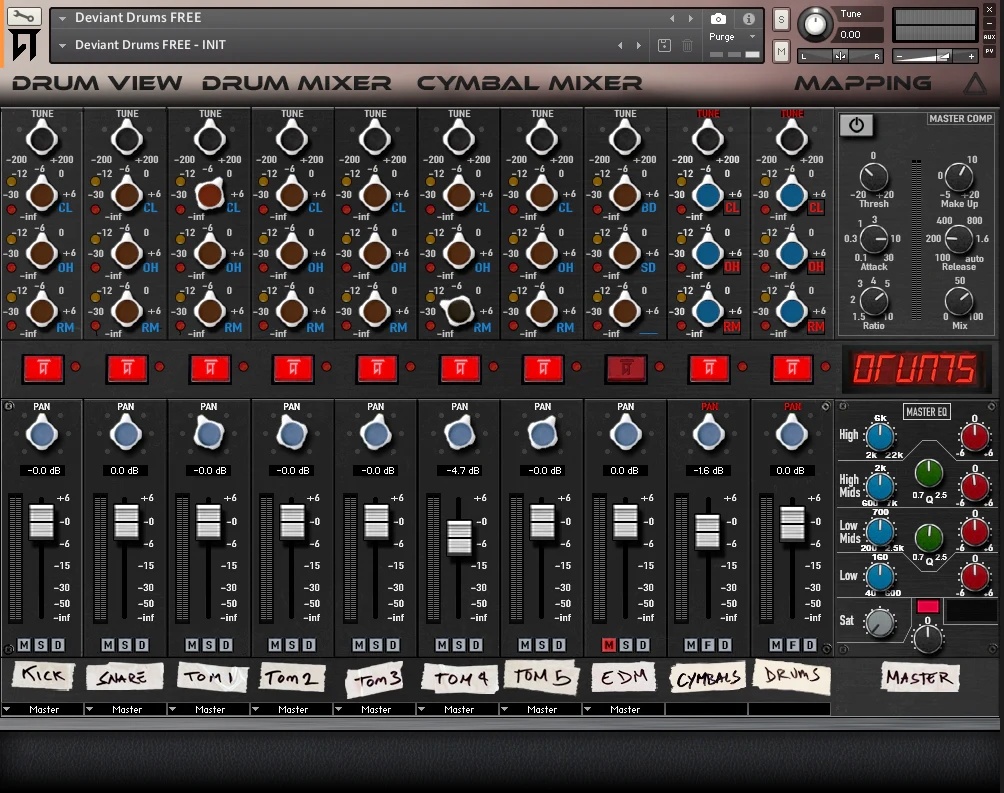The height and width of the screenshot is (793, 1004).
Task: Switch to Drum Mixer tab
Action: pyautogui.click(x=296, y=83)
